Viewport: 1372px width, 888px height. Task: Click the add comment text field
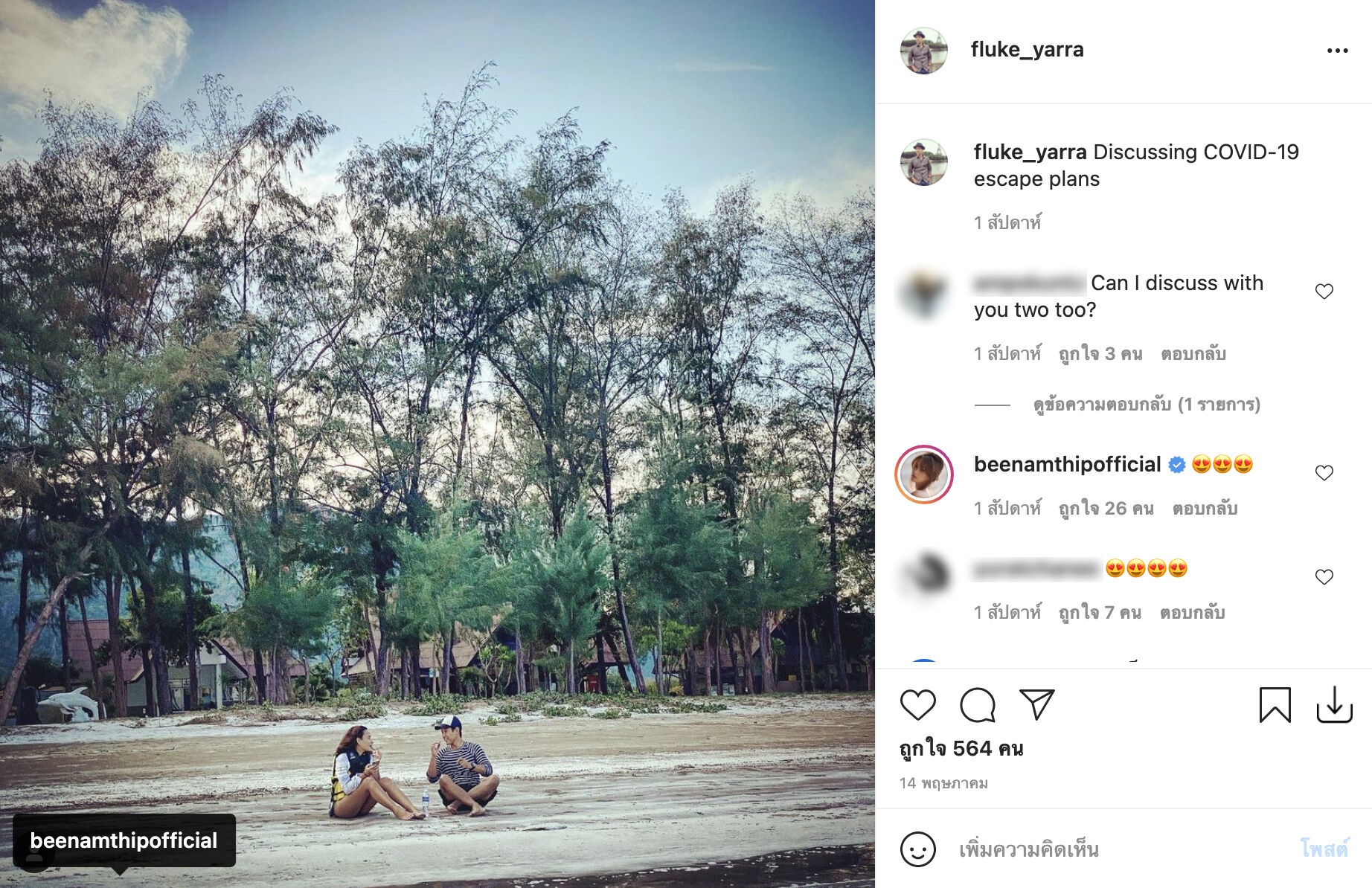click(1116, 849)
